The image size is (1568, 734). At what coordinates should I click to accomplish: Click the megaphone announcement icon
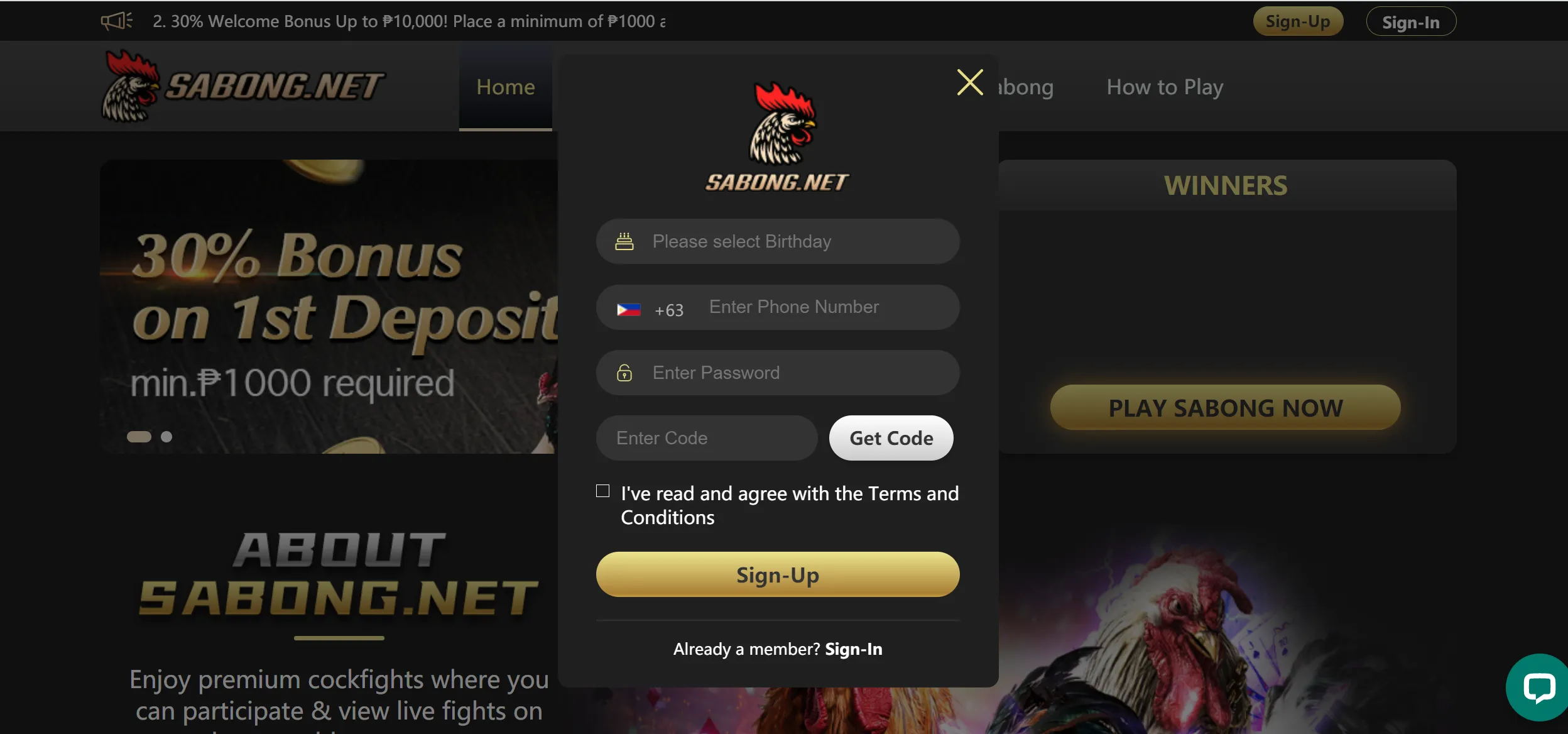pyautogui.click(x=115, y=20)
